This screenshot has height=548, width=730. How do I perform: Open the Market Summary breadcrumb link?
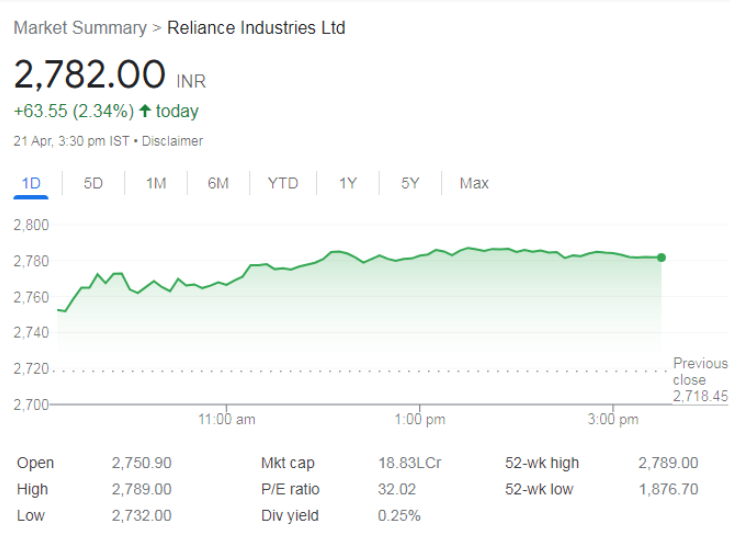(x=79, y=28)
